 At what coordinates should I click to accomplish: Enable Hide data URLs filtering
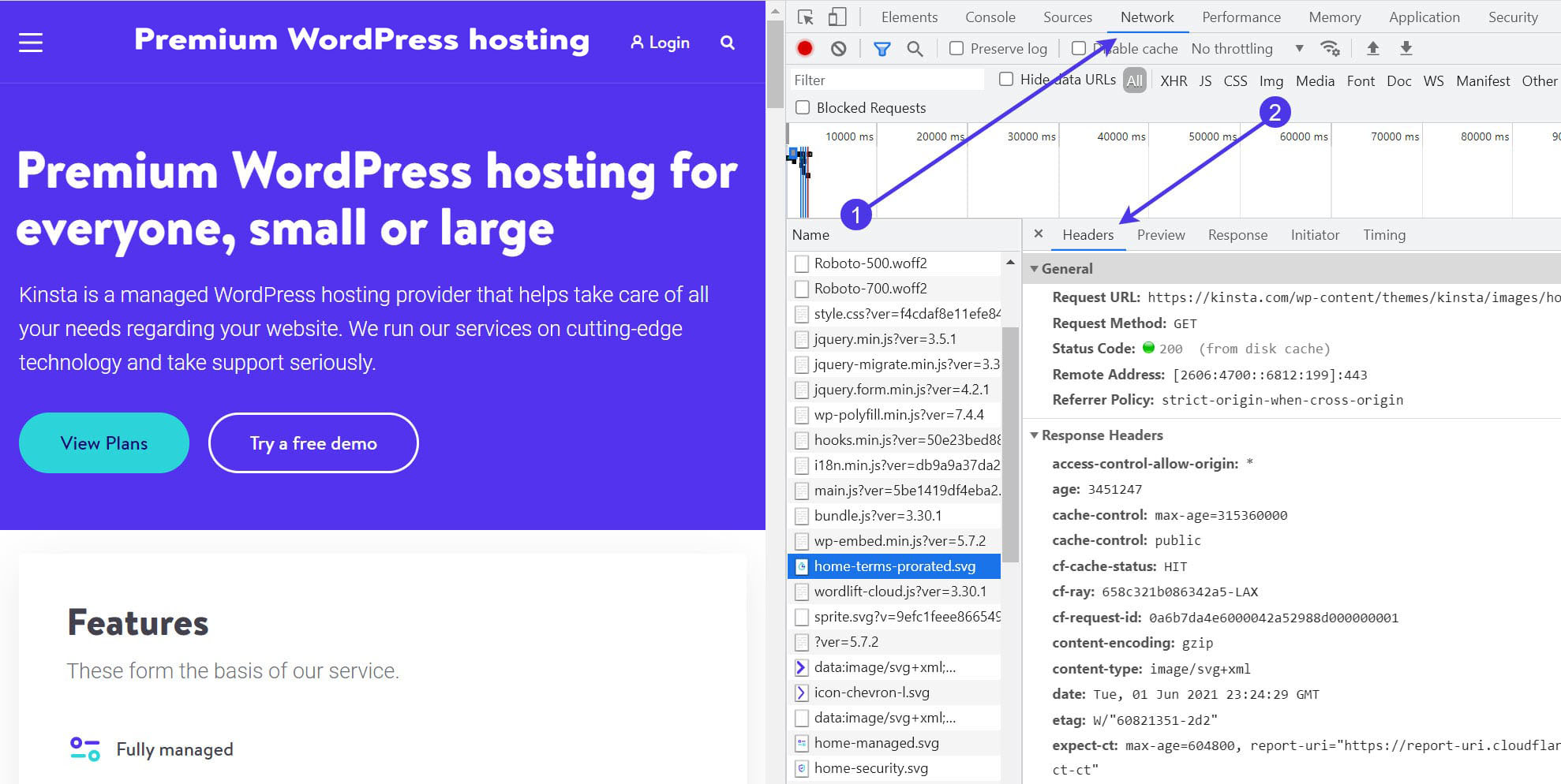coord(1006,79)
